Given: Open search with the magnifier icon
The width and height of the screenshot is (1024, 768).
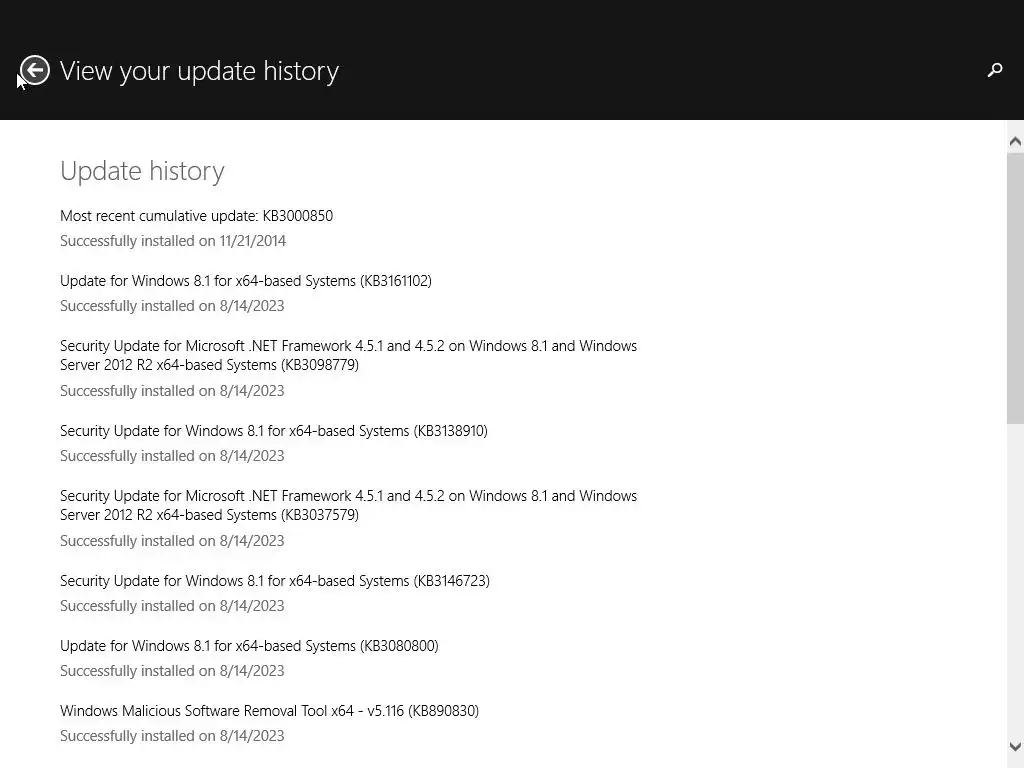Looking at the screenshot, I should (x=994, y=70).
